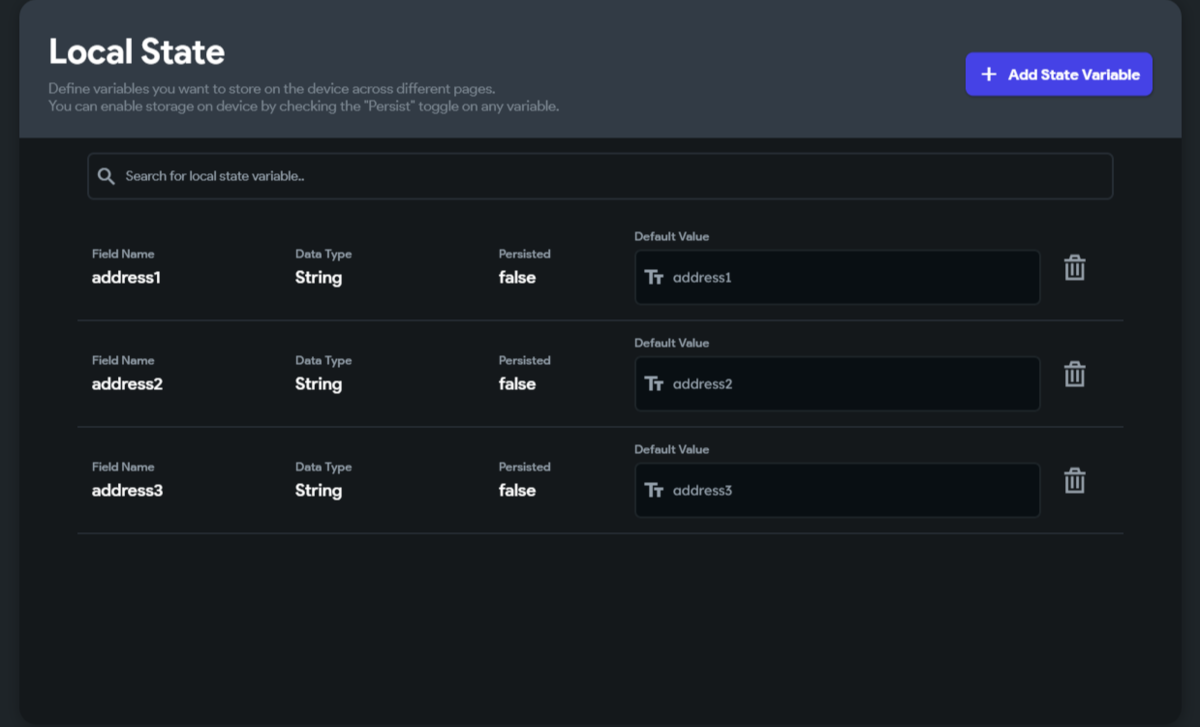Click the String data type for address3
1200x727 pixels.
point(318,491)
